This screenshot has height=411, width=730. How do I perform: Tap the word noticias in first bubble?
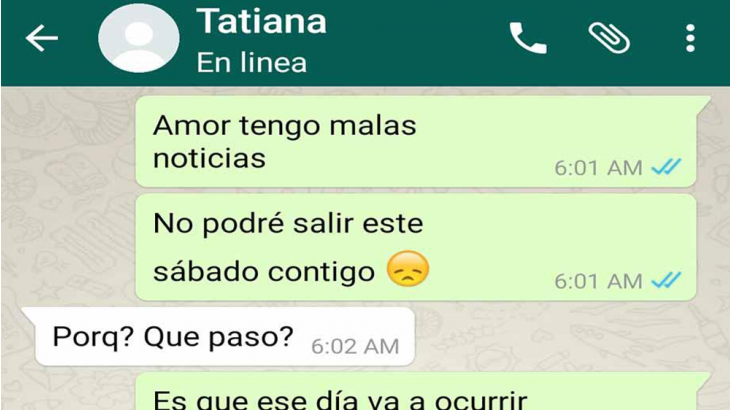pos(210,158)
